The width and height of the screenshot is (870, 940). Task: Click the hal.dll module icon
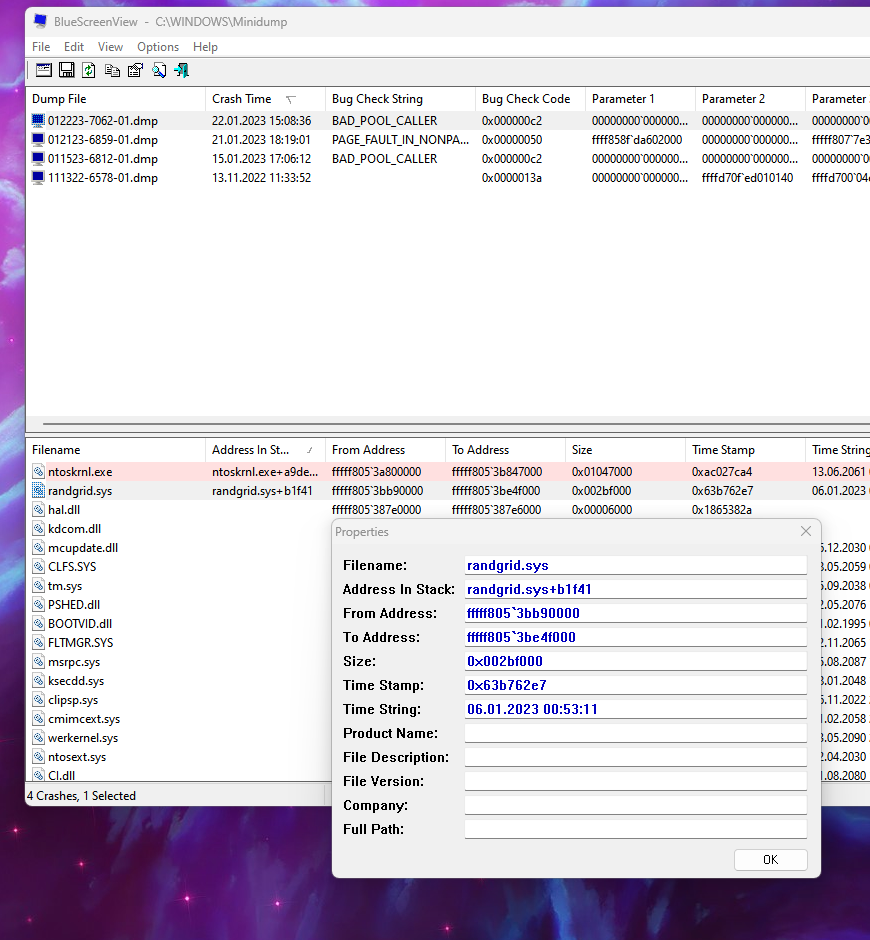tap(38, 510)
